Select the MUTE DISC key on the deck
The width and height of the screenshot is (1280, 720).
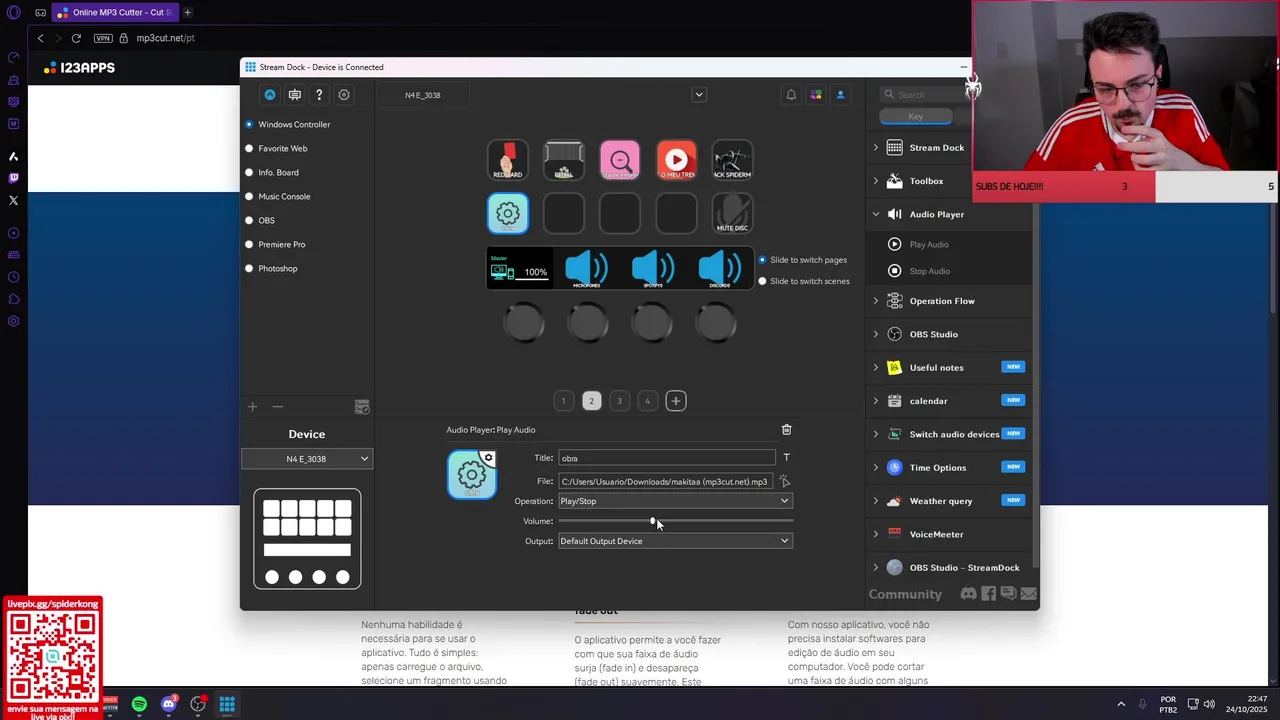[x=732, y=214]
